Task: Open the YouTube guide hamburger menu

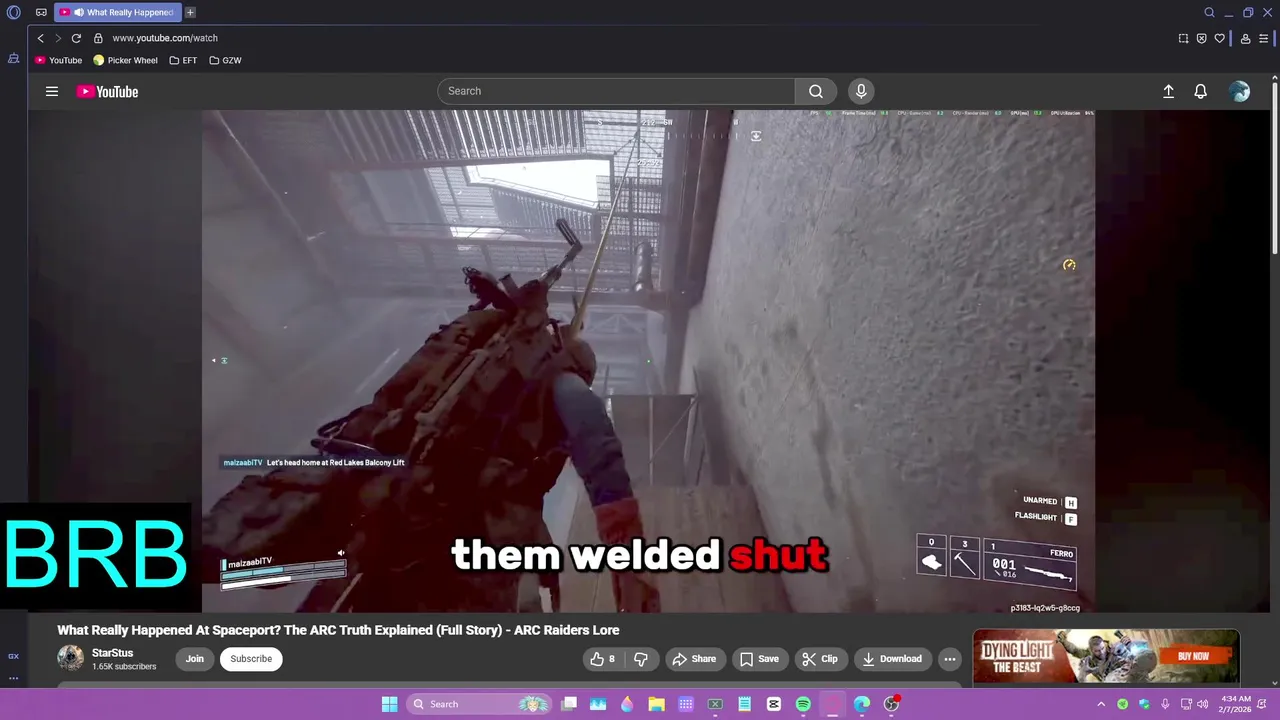Action: click(52, 91)
